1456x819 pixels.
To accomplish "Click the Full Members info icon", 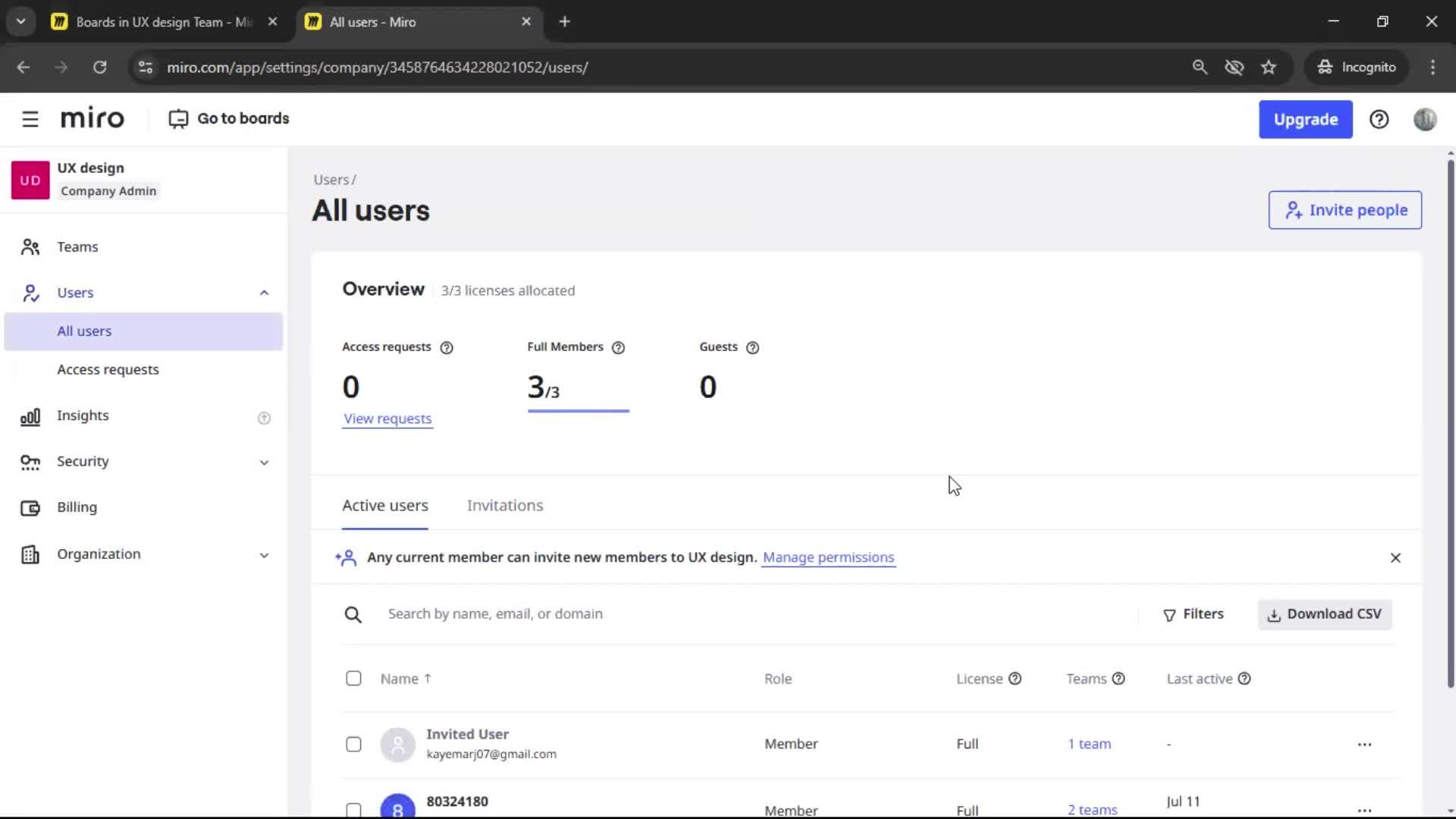I will coord(618,347).
